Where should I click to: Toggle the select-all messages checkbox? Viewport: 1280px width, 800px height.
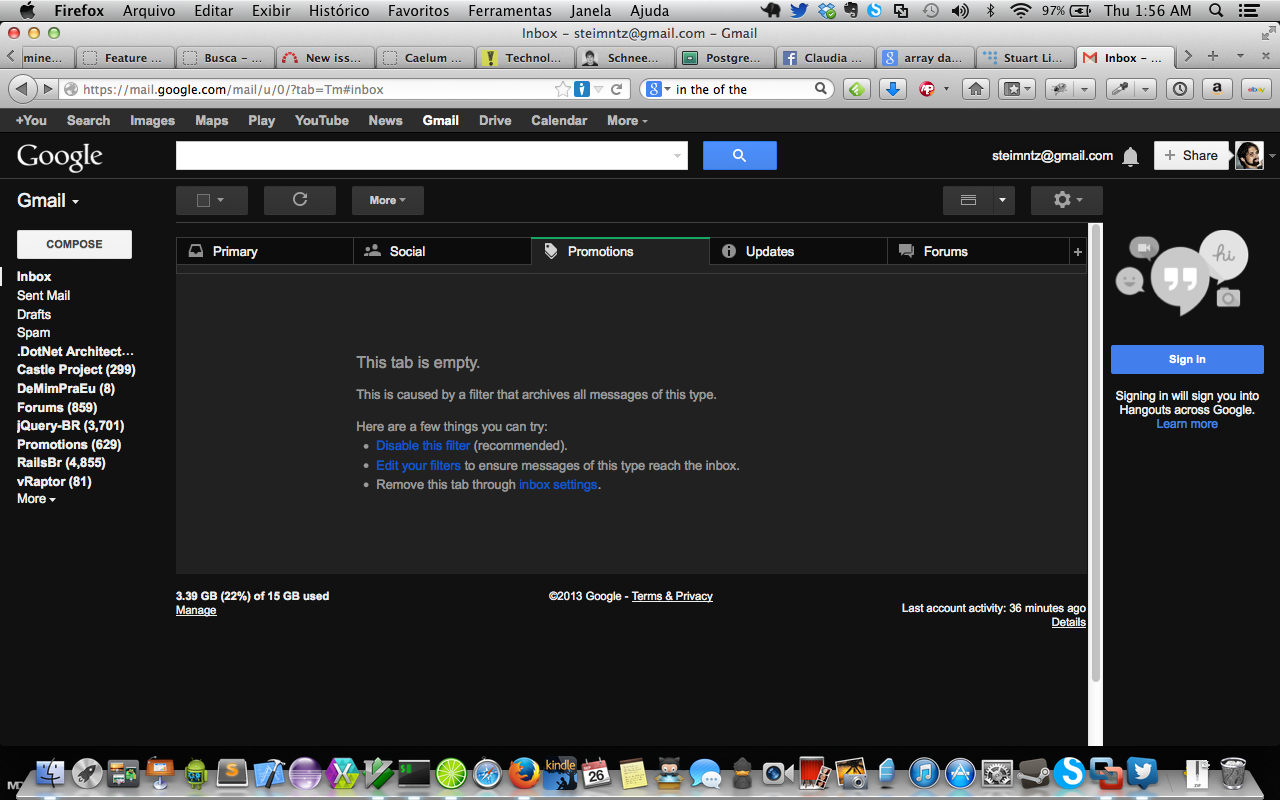click(x=203, y=200)
